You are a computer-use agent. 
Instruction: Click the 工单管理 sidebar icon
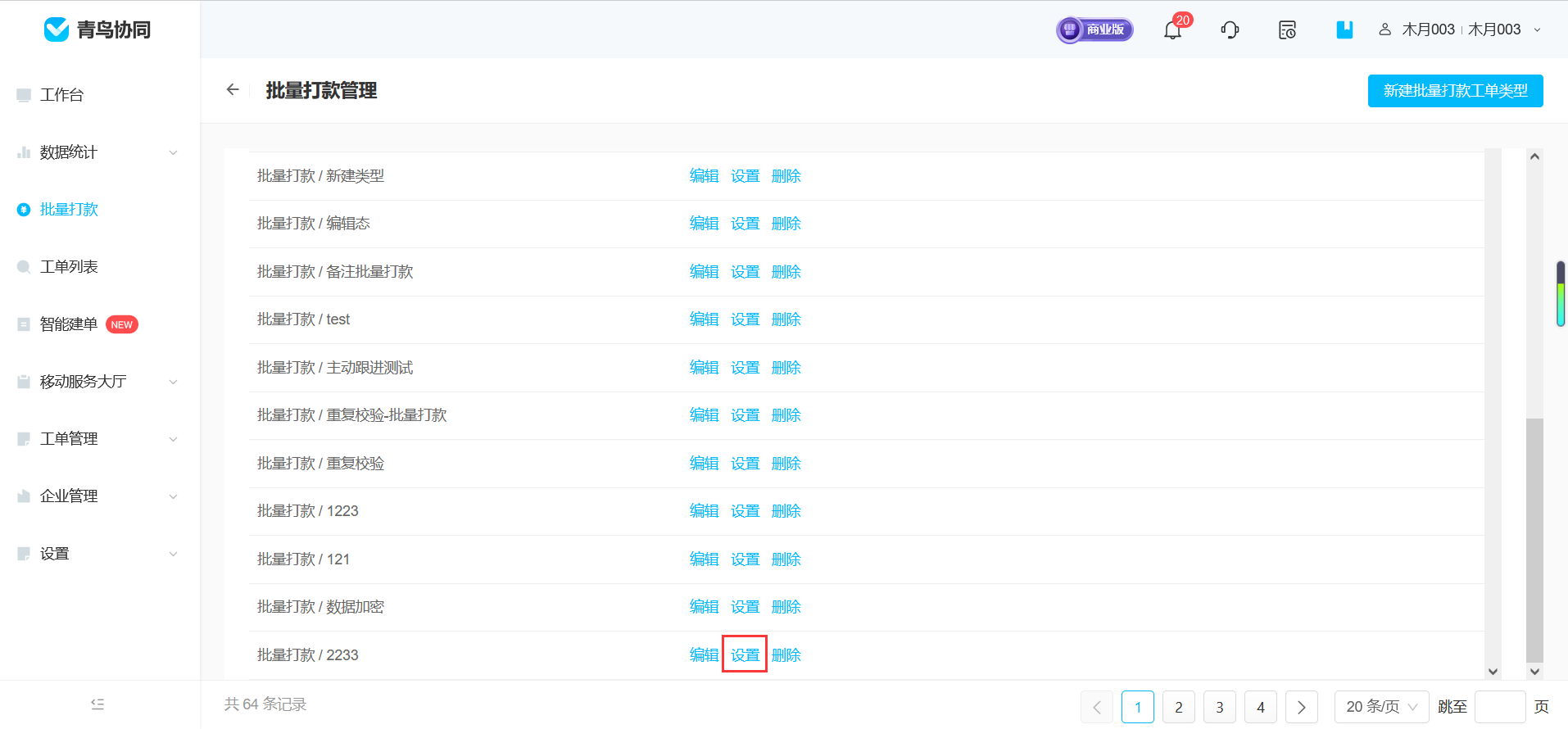pyautogui.click(x=24, y=439)
